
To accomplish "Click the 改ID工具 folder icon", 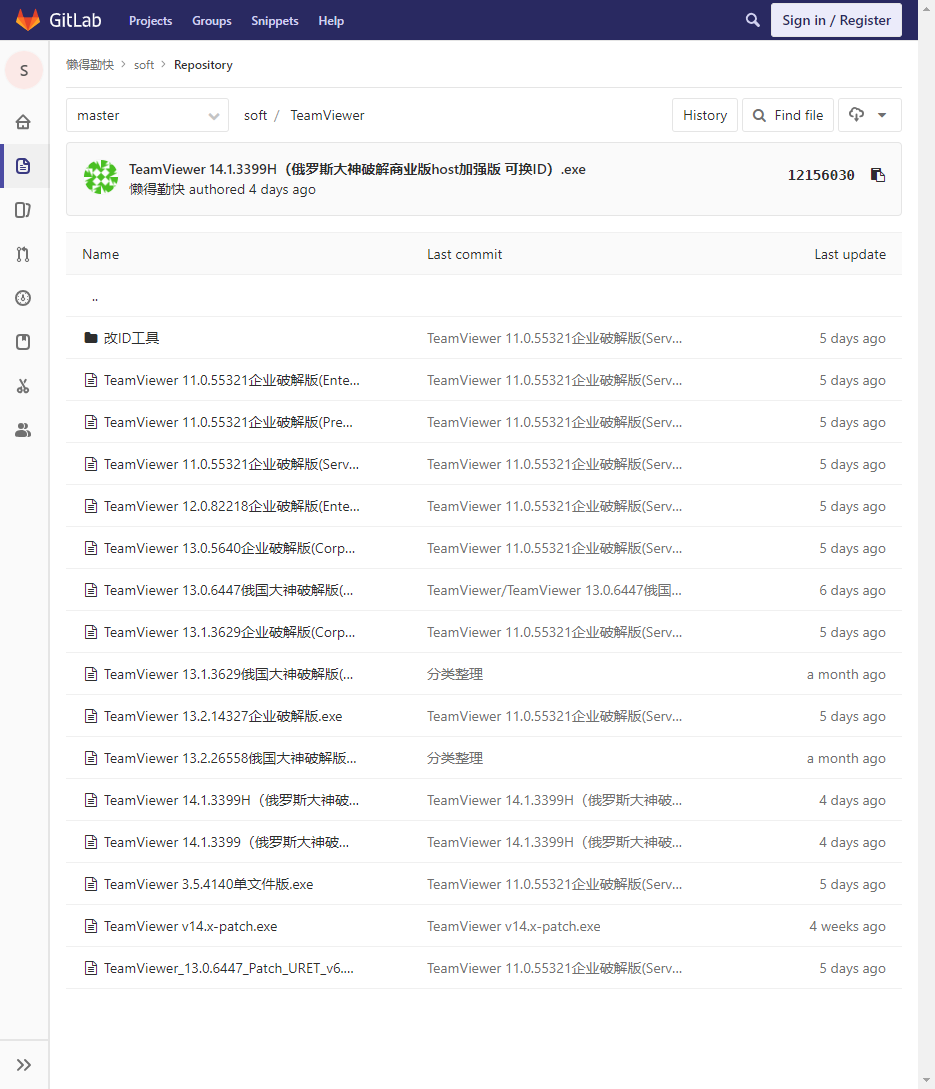I will (90, 338).
